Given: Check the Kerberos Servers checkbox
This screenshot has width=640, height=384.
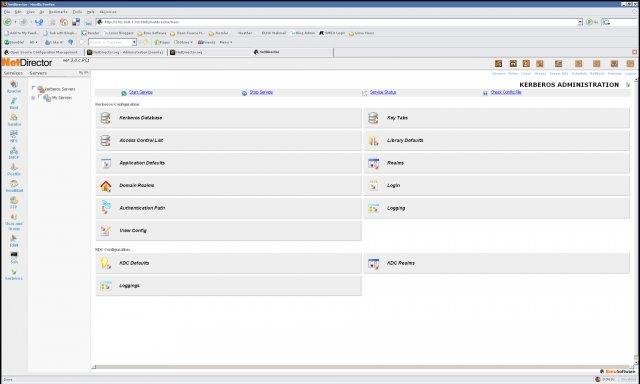Looking at the screenshot, I should [33, 88].
